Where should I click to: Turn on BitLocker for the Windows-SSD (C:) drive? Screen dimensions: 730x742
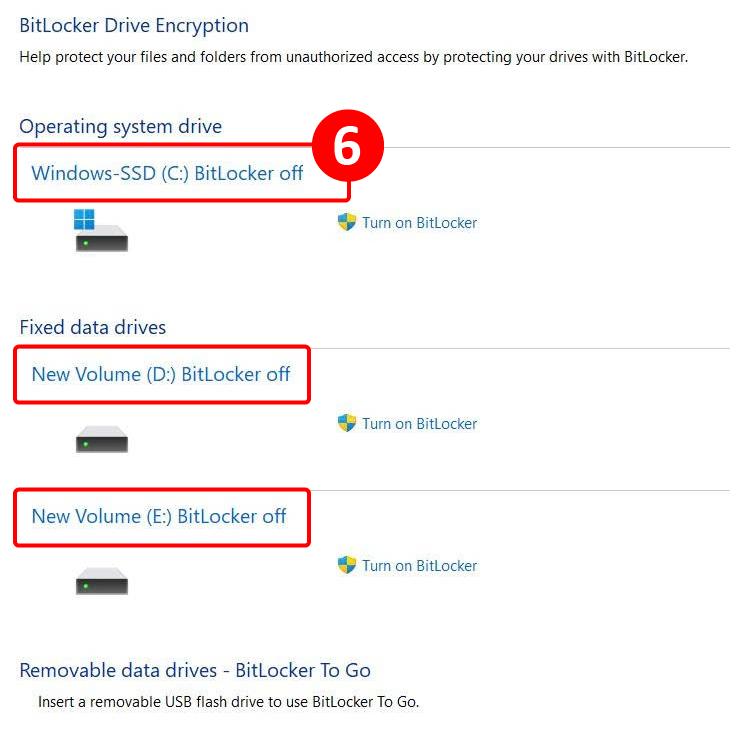tap(419, 223)
